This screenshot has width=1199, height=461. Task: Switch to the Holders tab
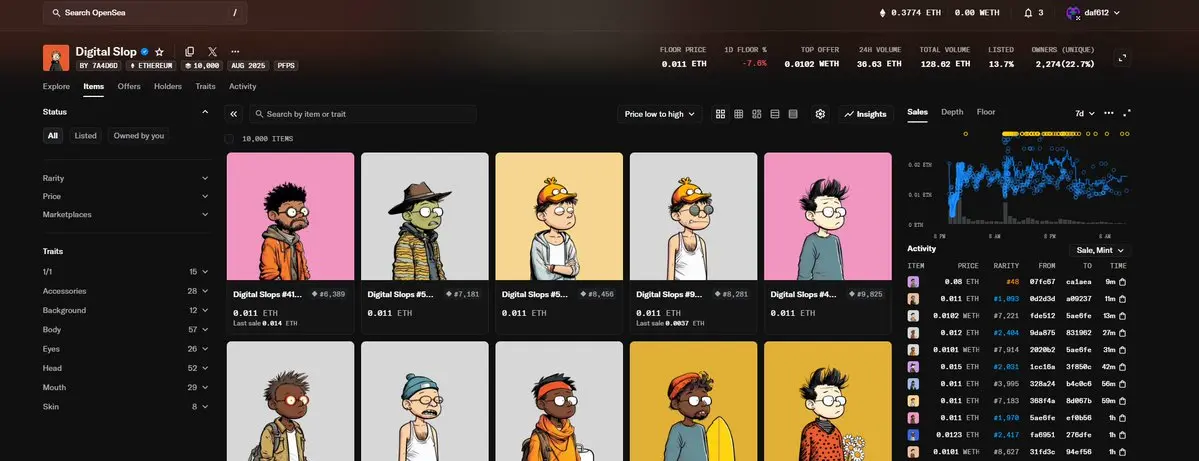tap(168, 86)
